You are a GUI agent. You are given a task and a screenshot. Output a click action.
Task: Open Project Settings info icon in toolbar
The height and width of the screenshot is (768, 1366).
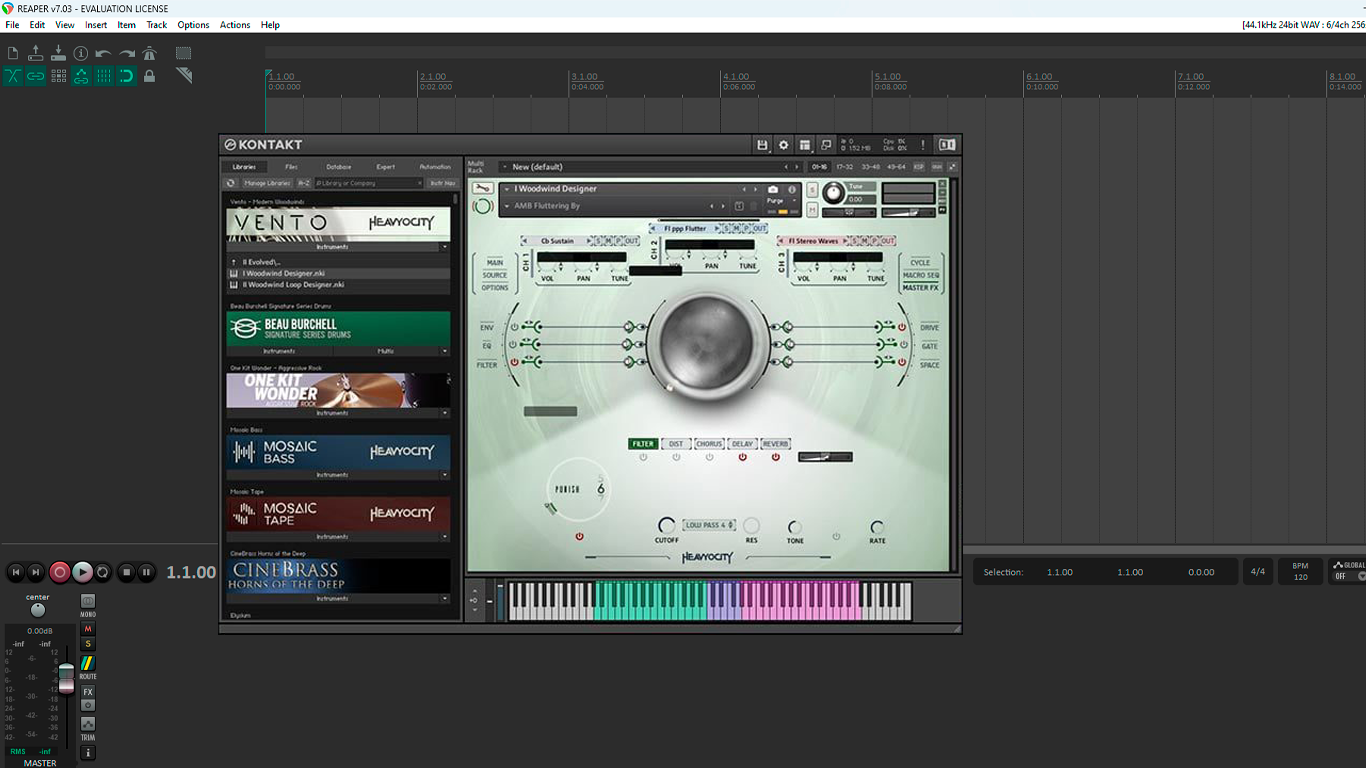coord(81,53)
